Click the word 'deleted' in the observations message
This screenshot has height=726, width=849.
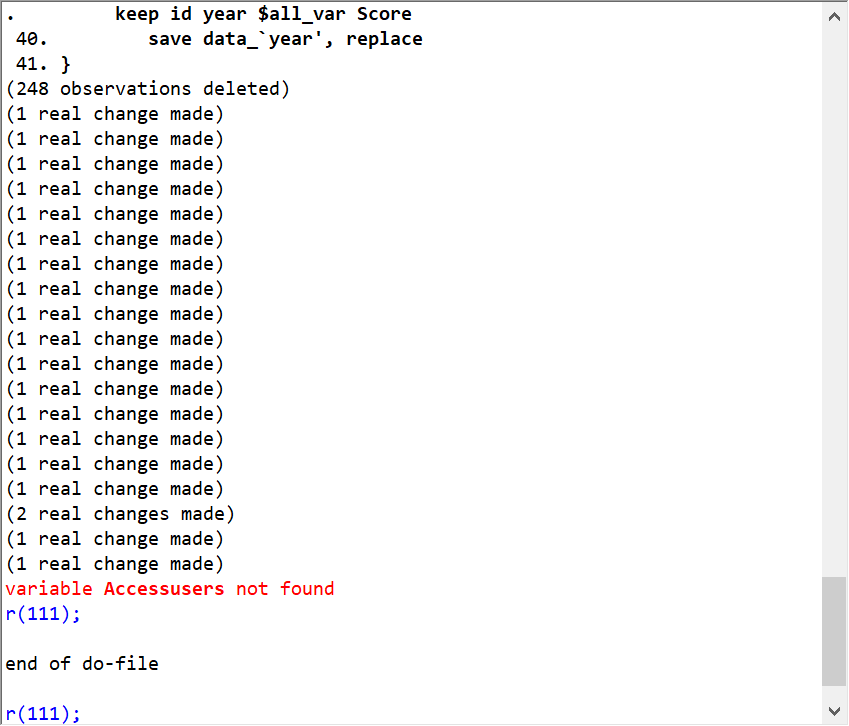[252, 89]
